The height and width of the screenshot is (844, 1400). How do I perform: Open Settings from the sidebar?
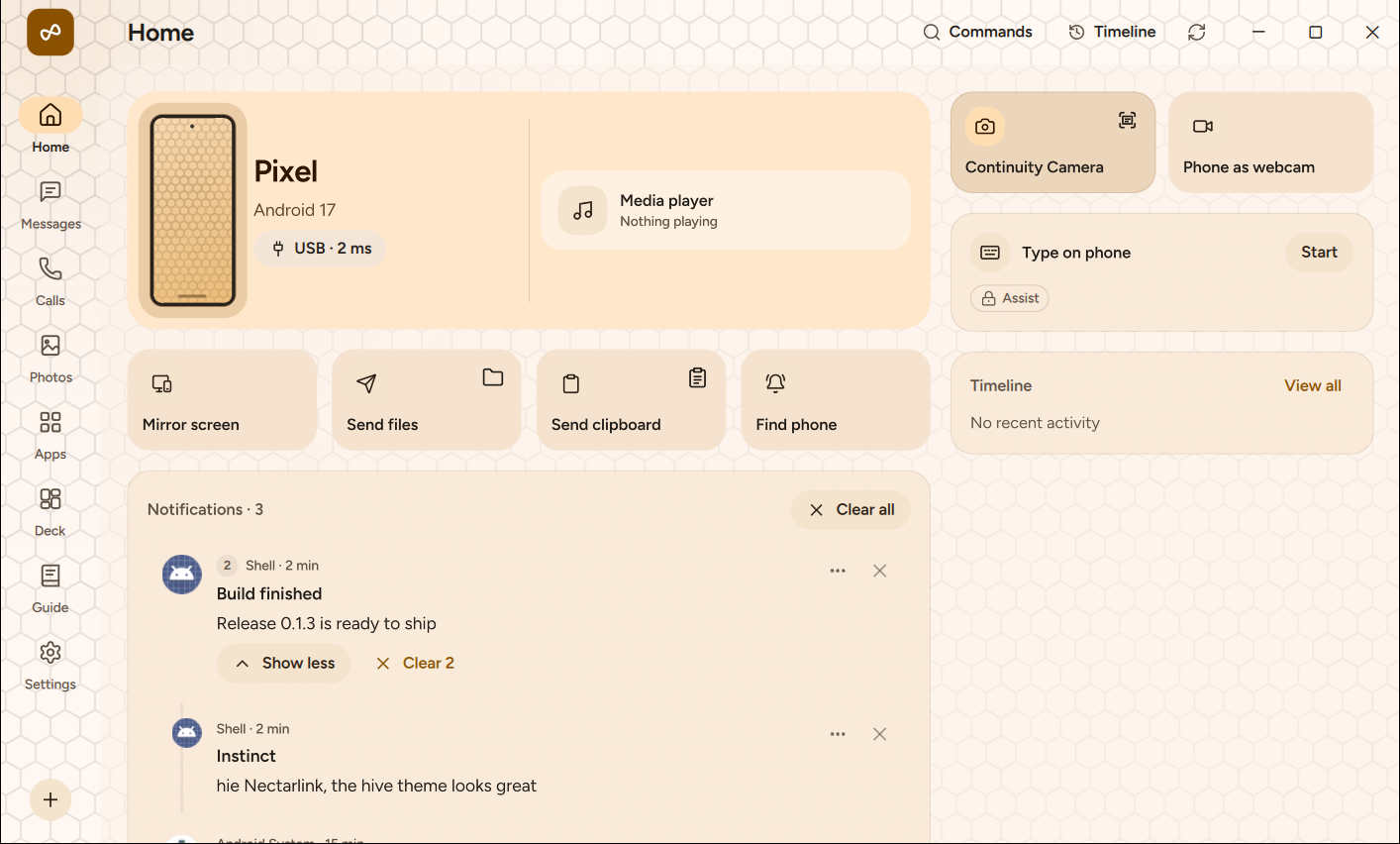click(x=50, y=665)
